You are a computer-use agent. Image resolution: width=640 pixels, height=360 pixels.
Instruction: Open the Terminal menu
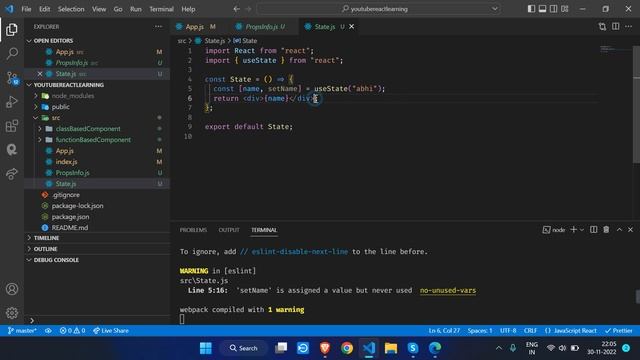point(161,9)
